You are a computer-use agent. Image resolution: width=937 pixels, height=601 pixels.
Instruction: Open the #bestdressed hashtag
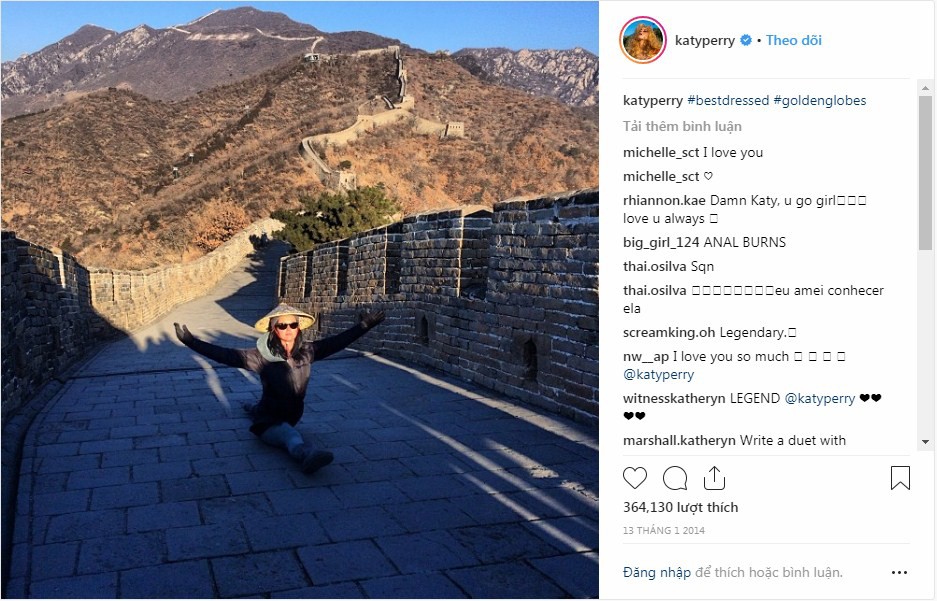(x=728, y=100)
